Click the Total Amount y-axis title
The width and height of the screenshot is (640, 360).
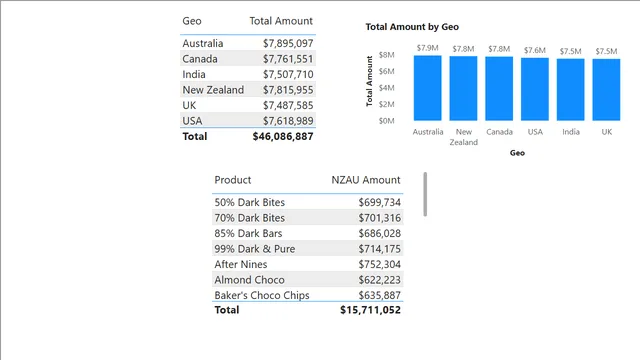pos(369,81)
